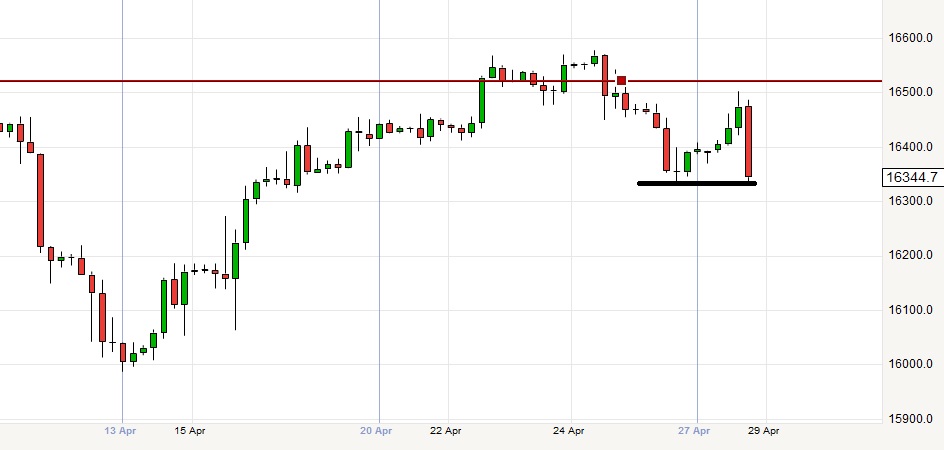This screenshot has width=944, height=450.
Task: Select the 24 Apr date label
Action: (x=569, y=431)
